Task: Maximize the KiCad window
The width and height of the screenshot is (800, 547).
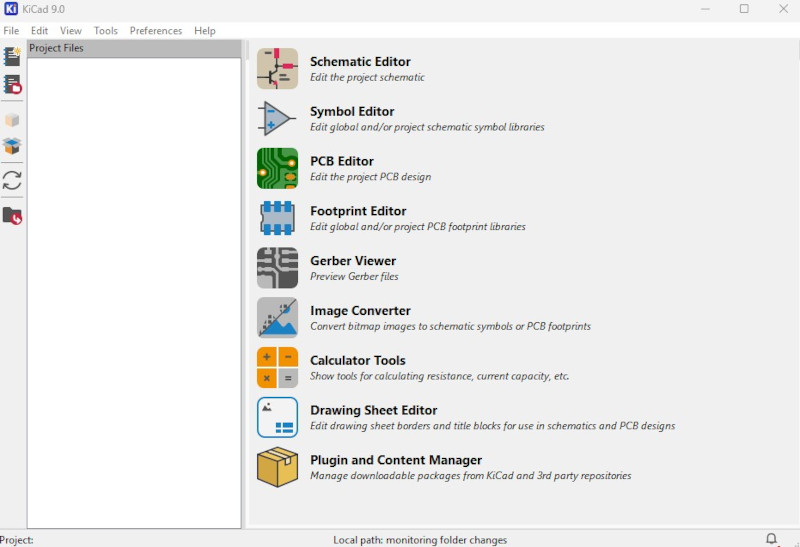Action: (744, 9)
